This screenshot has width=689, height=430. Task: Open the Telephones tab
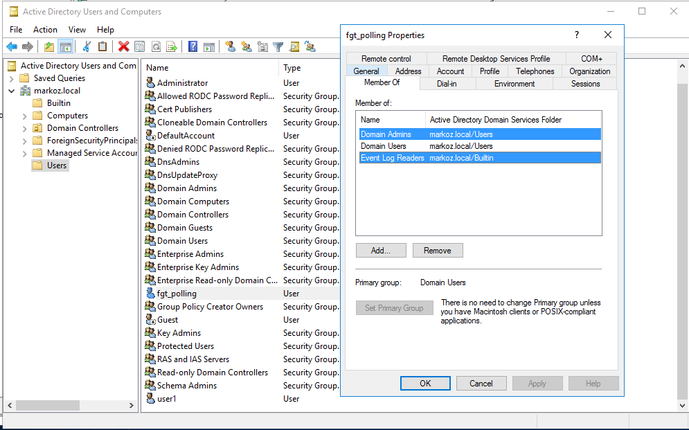[x=535, y=71]
